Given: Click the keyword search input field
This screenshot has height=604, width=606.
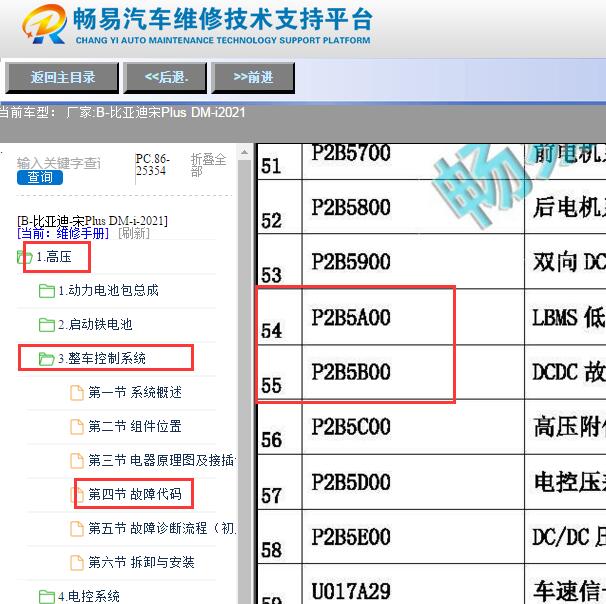Looking at the screenshot, I should point(58,163).
